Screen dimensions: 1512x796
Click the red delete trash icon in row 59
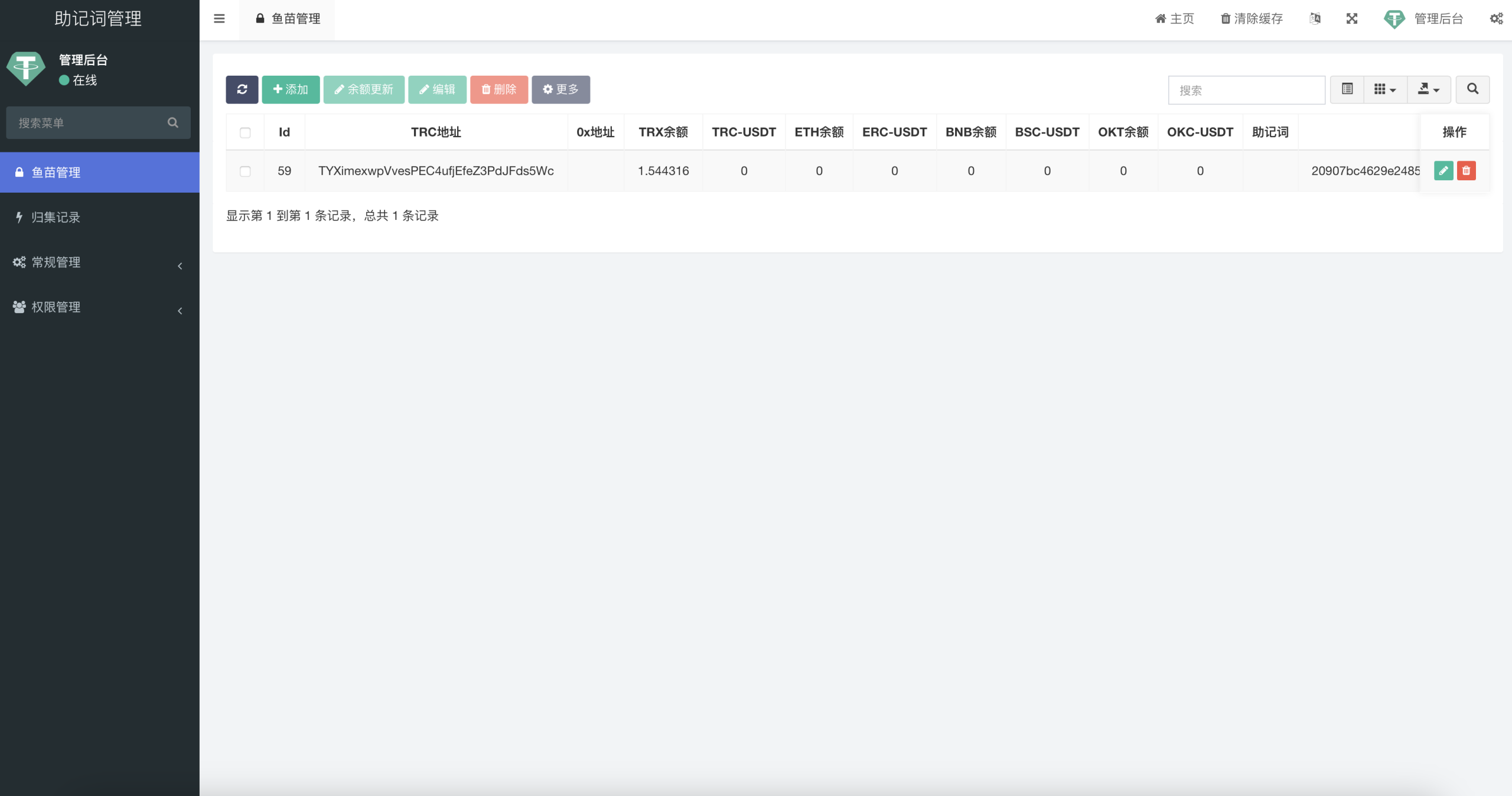coord(1466,171)
